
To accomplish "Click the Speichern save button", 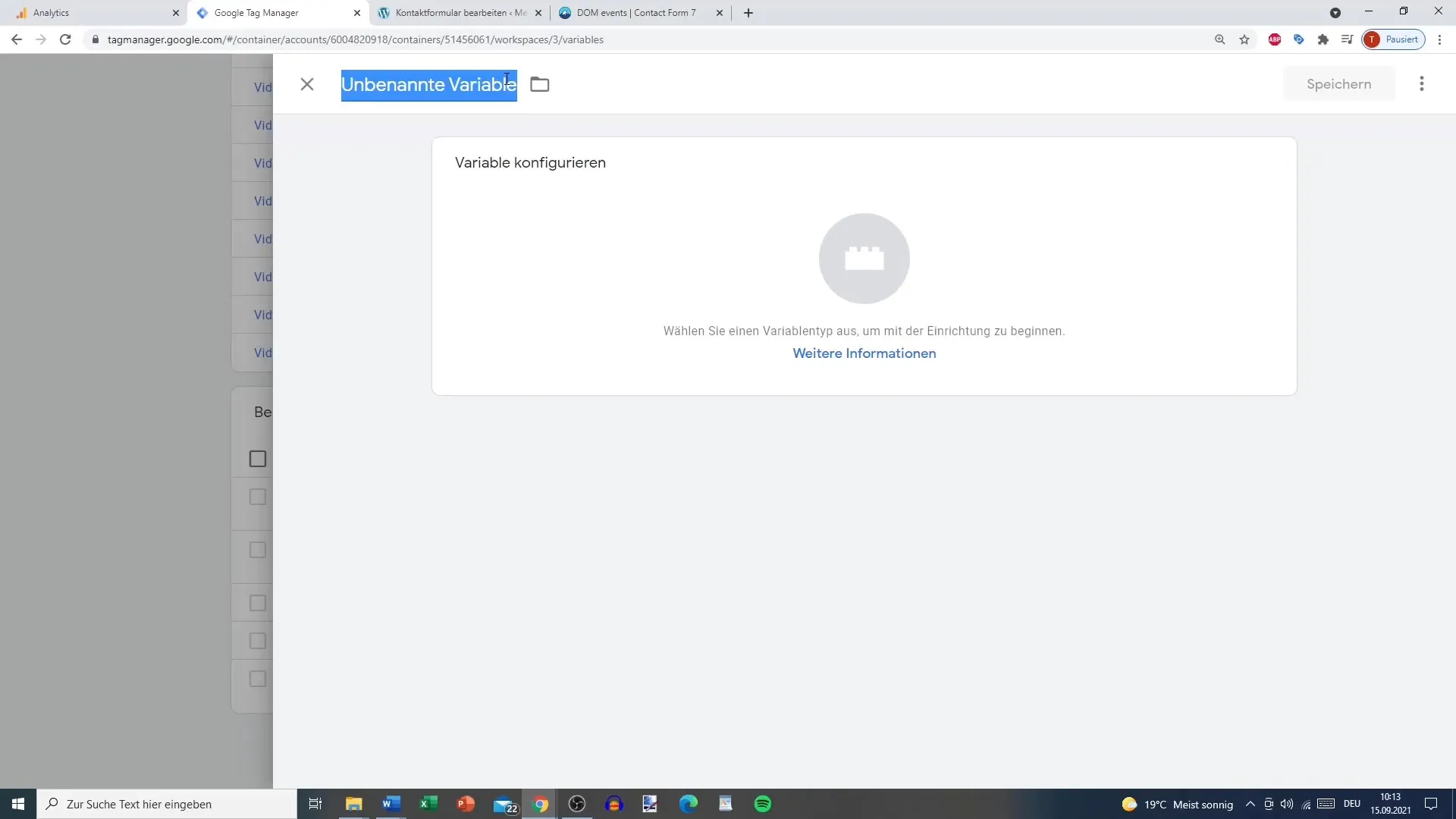I will click(x=1339, y=84).
